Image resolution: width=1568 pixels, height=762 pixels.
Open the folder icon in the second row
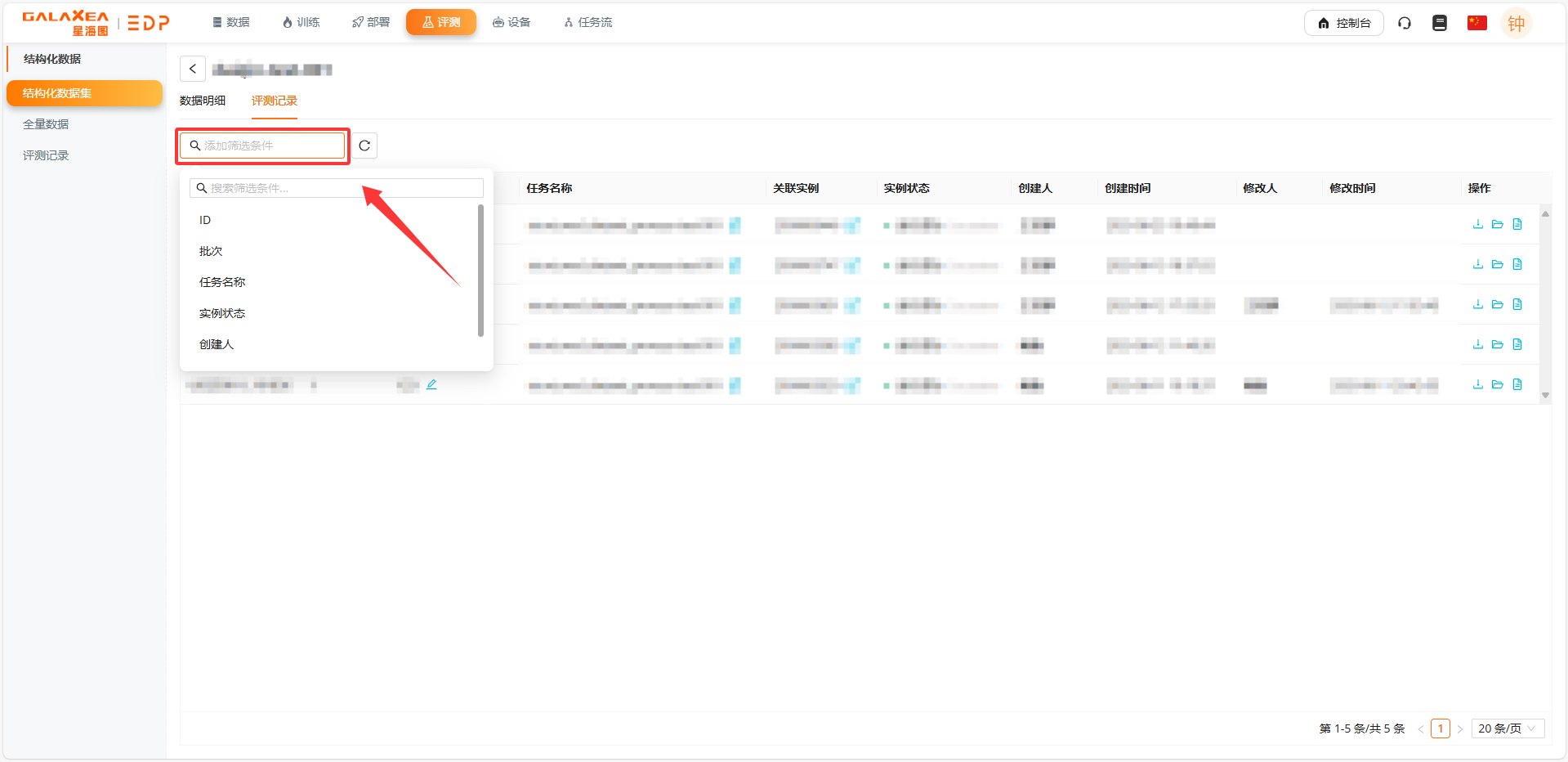coord(1497,264)
